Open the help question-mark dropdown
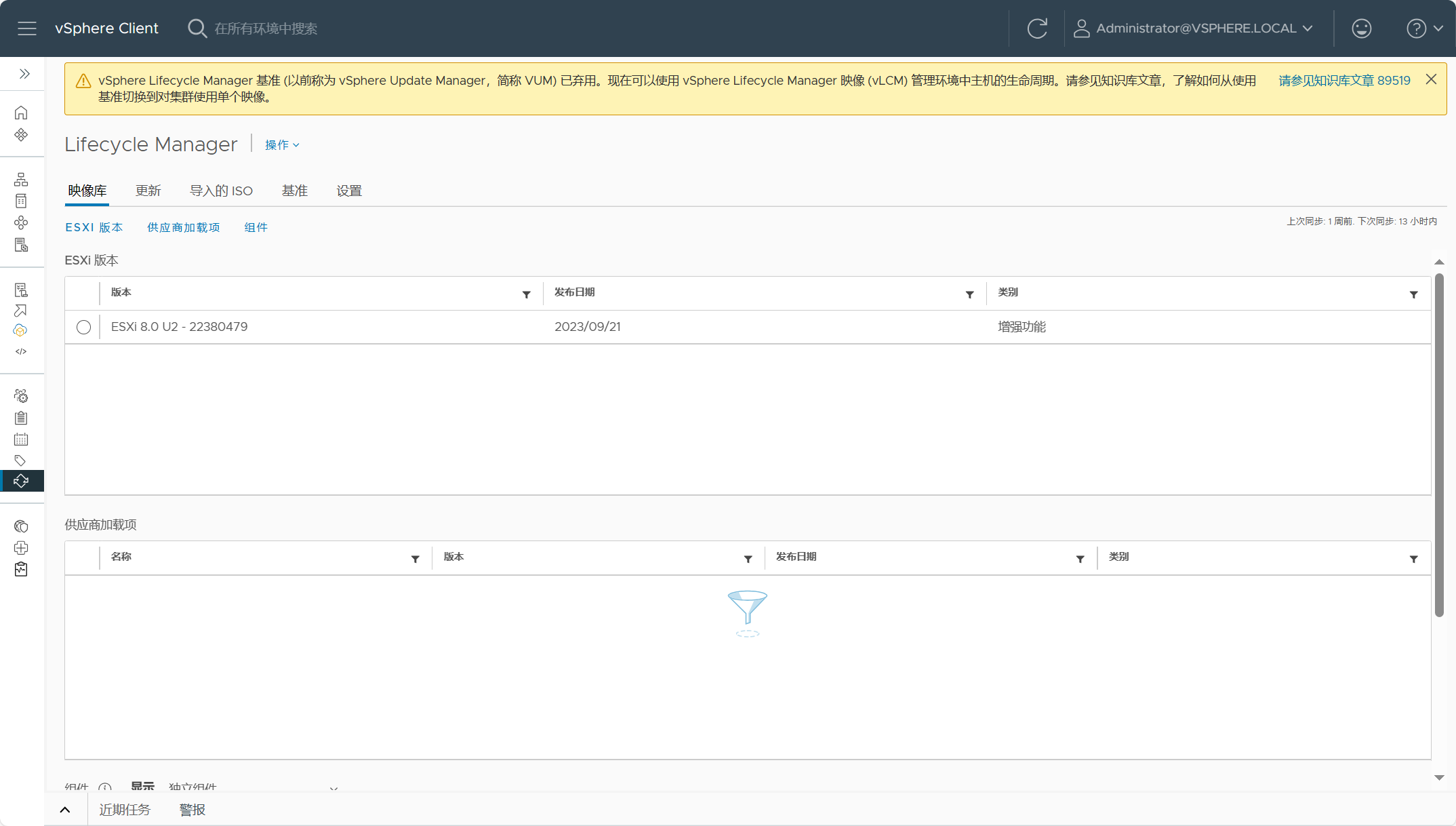Image resolution: width=1456 pixels, height=826 pixels. pyautogui.click(x=1425, y=28)
